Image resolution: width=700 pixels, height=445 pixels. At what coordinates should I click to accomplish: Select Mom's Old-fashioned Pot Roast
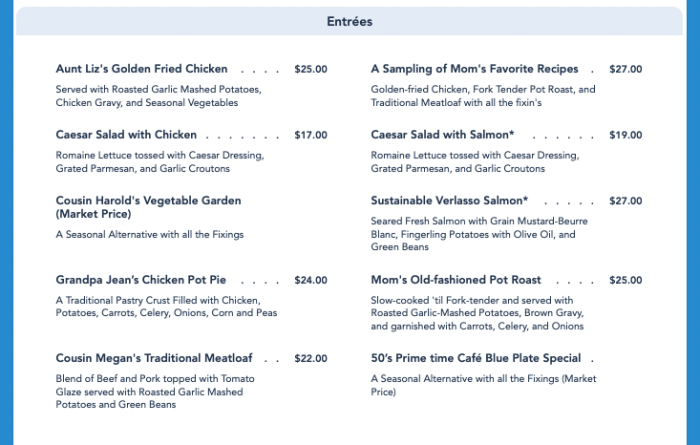(x=456, y=280)
